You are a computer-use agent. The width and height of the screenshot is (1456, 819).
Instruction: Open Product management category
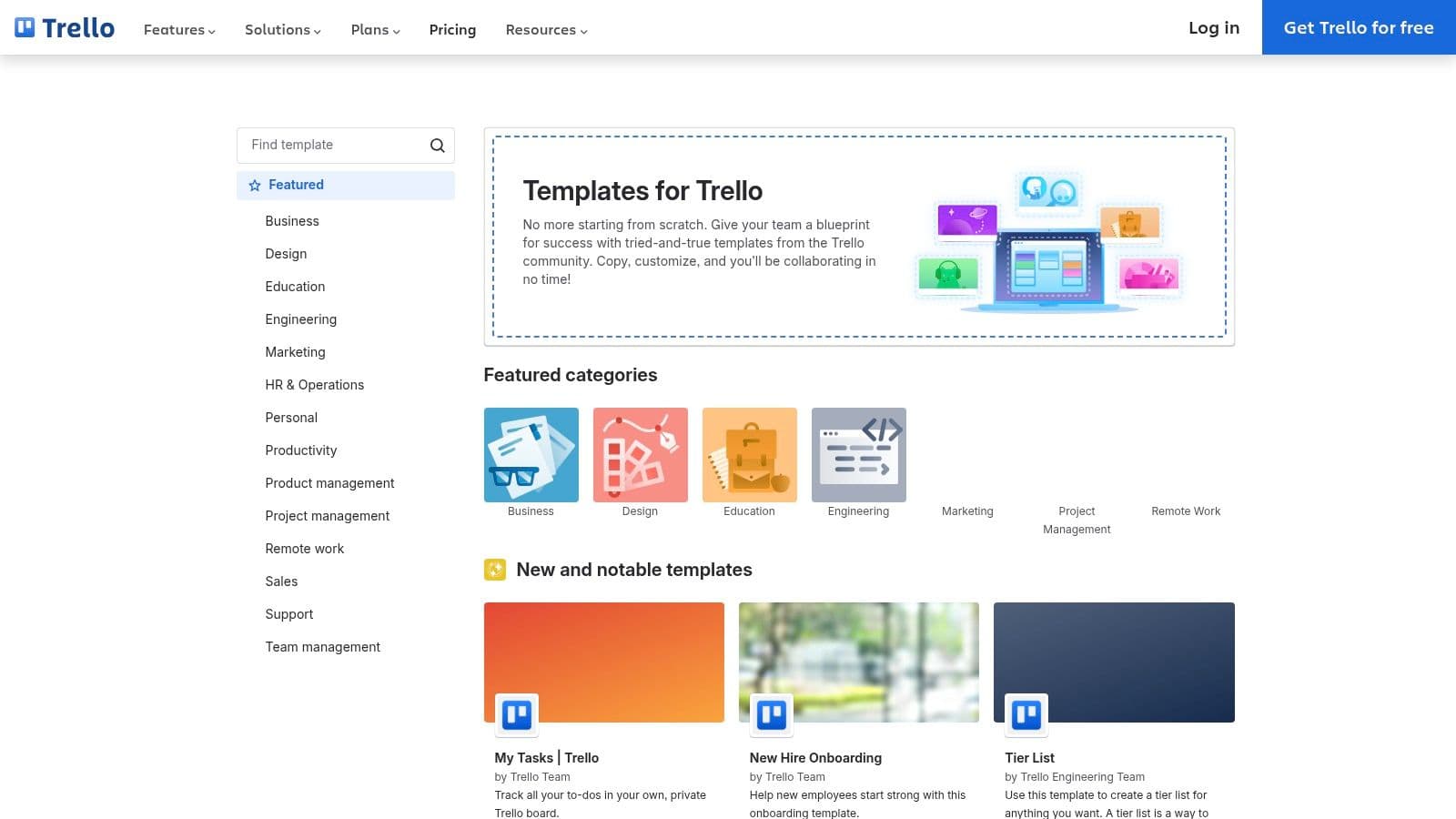pyautogui.click(x=329, y=483)
